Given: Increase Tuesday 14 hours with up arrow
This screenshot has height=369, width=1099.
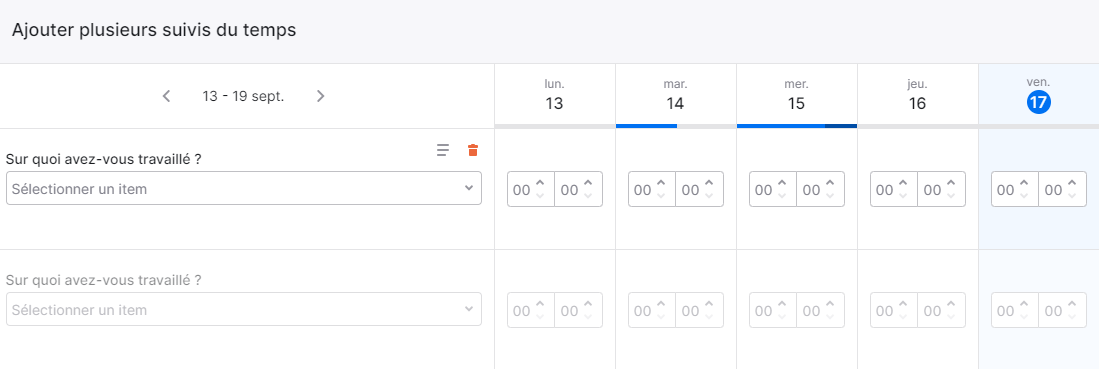Looking at the screenshot, I should 661,183.
